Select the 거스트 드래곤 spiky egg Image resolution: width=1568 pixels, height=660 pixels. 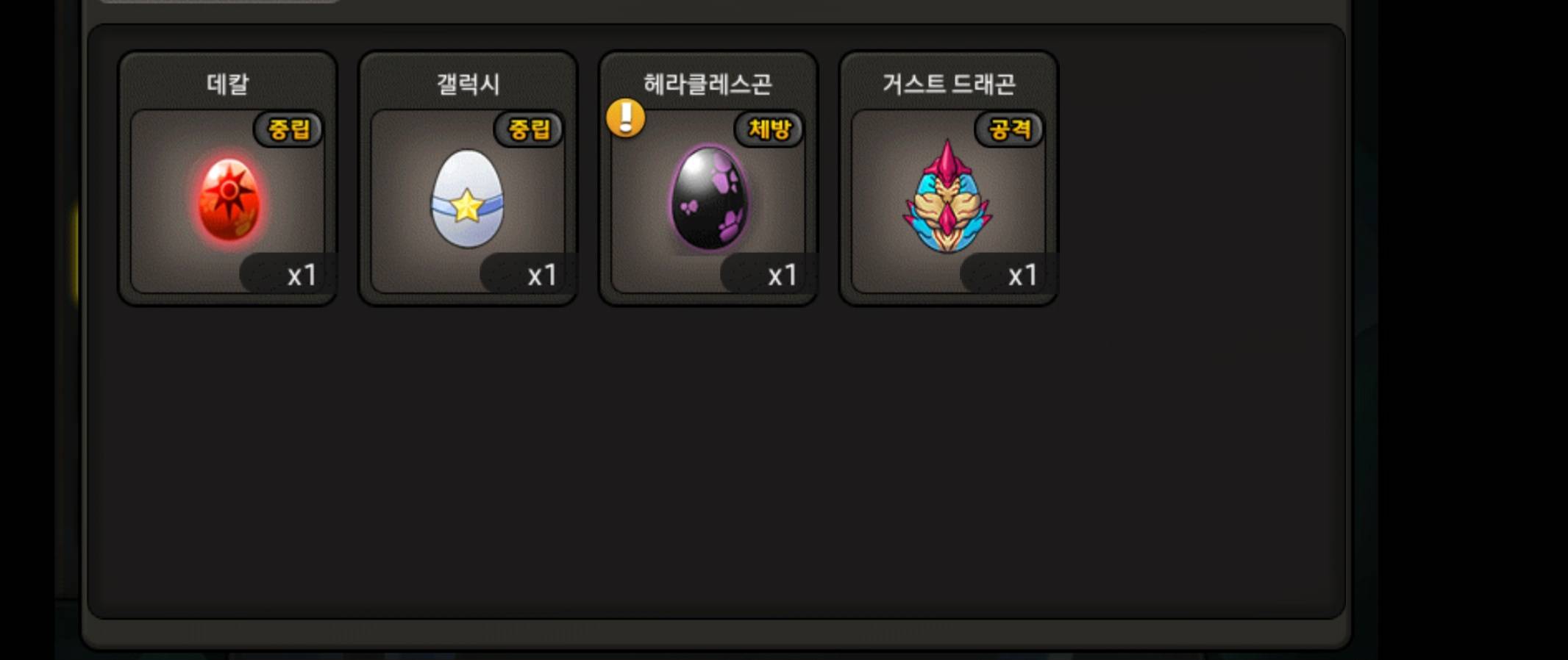click(947, 197)
